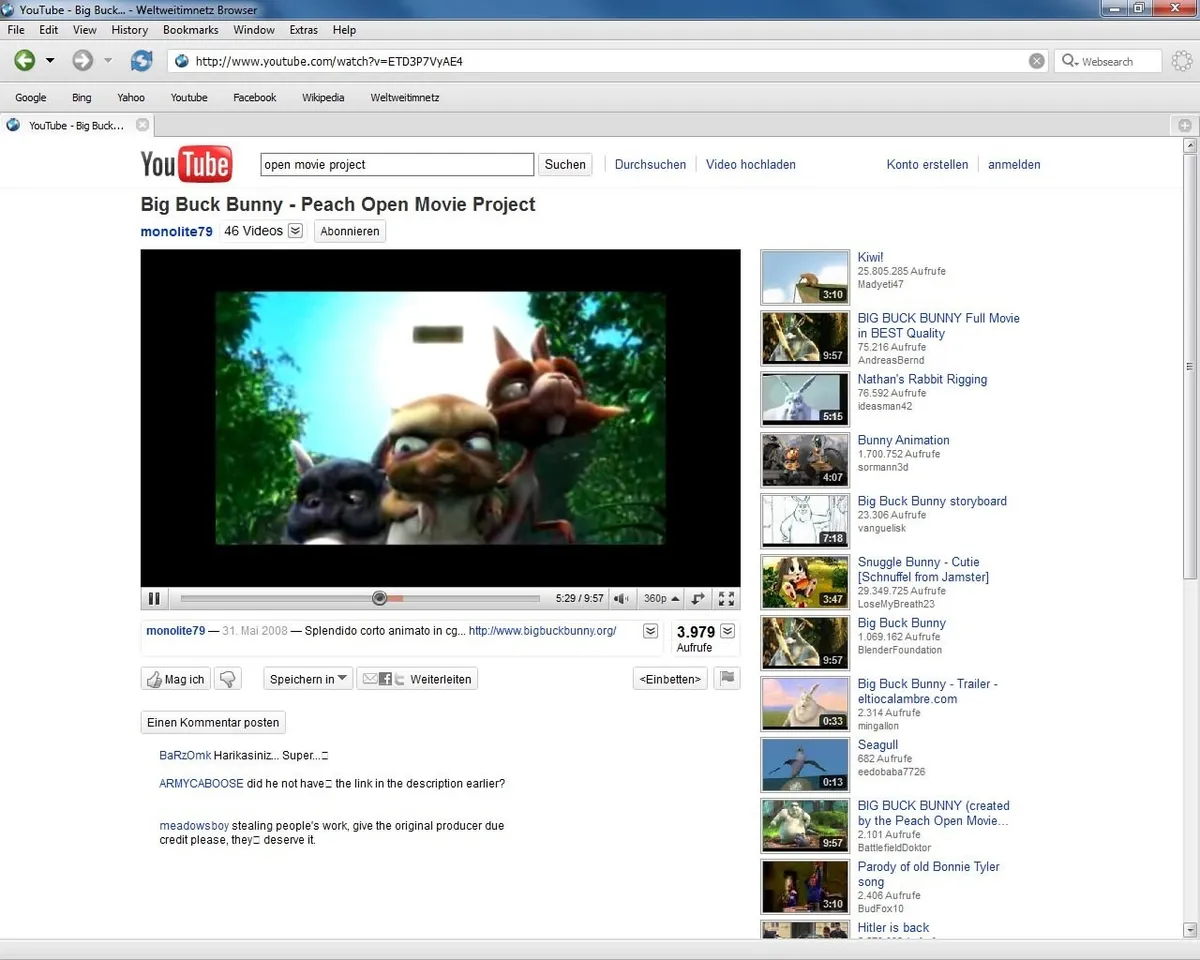Open the Bookmarks menu
This screenshot has width=1200, height=960.
click(x=190, y=30)
